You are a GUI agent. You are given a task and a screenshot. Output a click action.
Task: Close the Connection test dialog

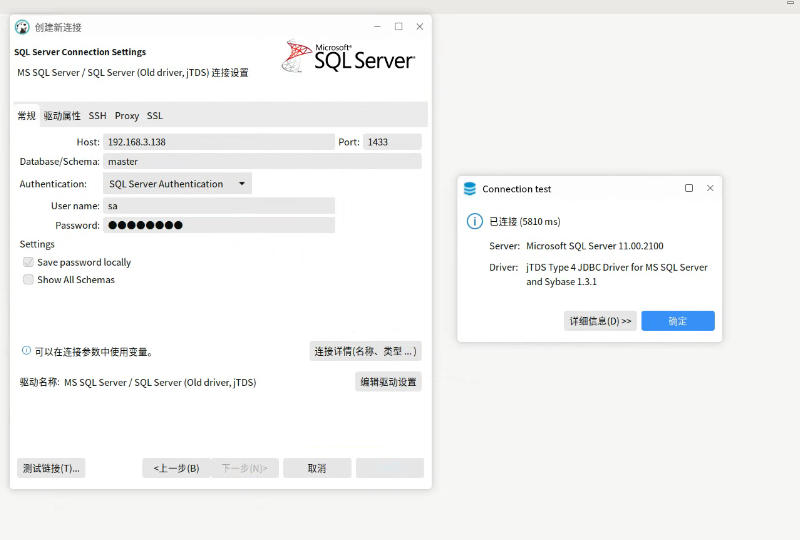[x=710, y=188]
